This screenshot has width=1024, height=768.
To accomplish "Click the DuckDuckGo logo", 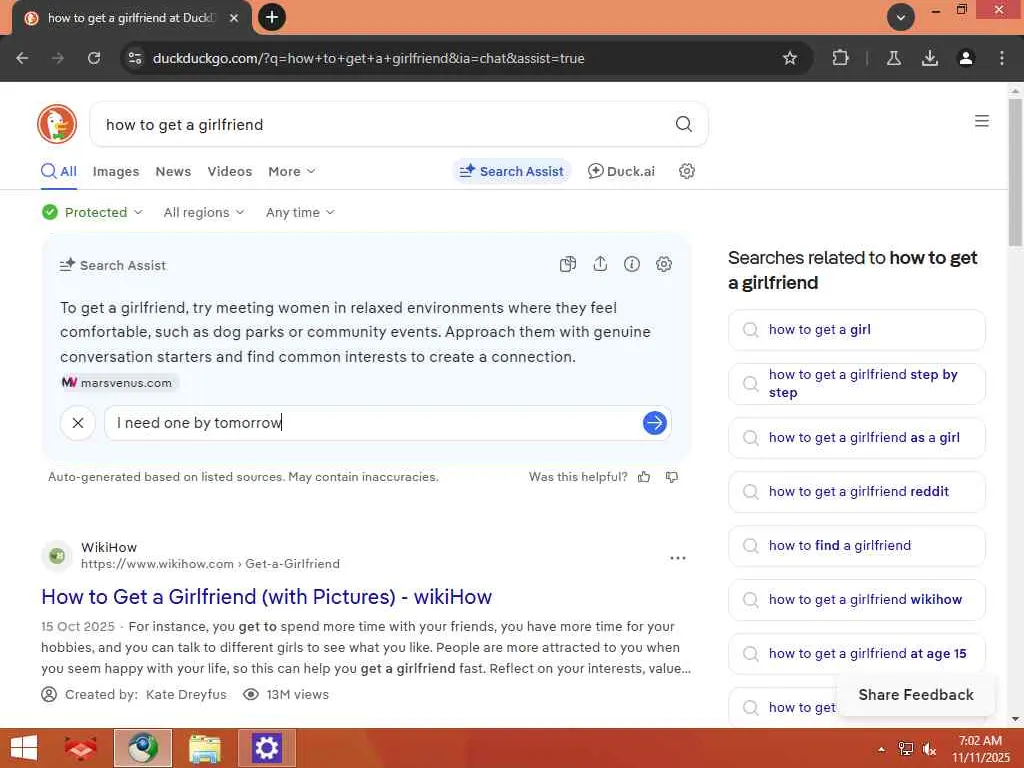I will point(57,123).
